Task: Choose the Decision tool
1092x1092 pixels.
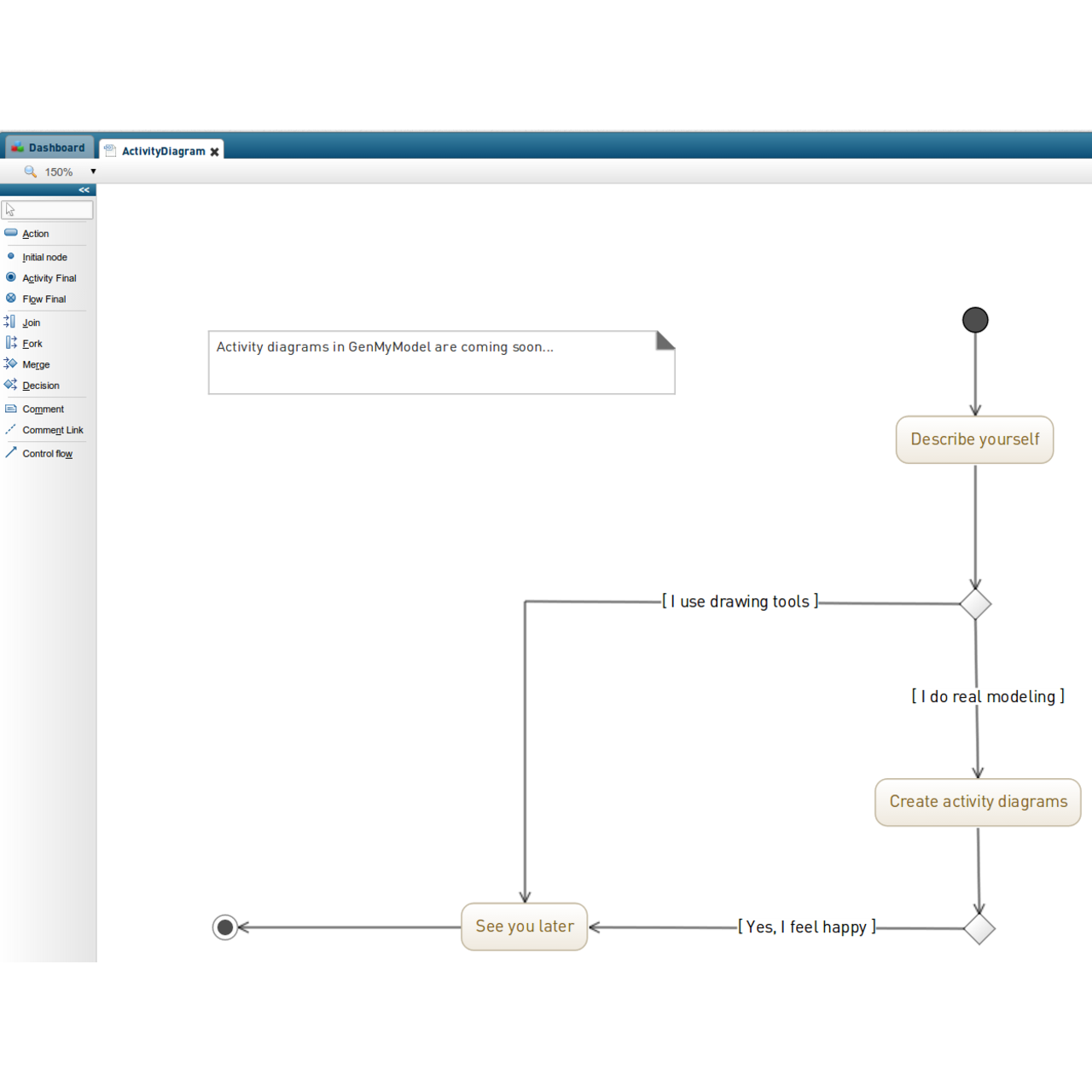Action: point(40,386)
